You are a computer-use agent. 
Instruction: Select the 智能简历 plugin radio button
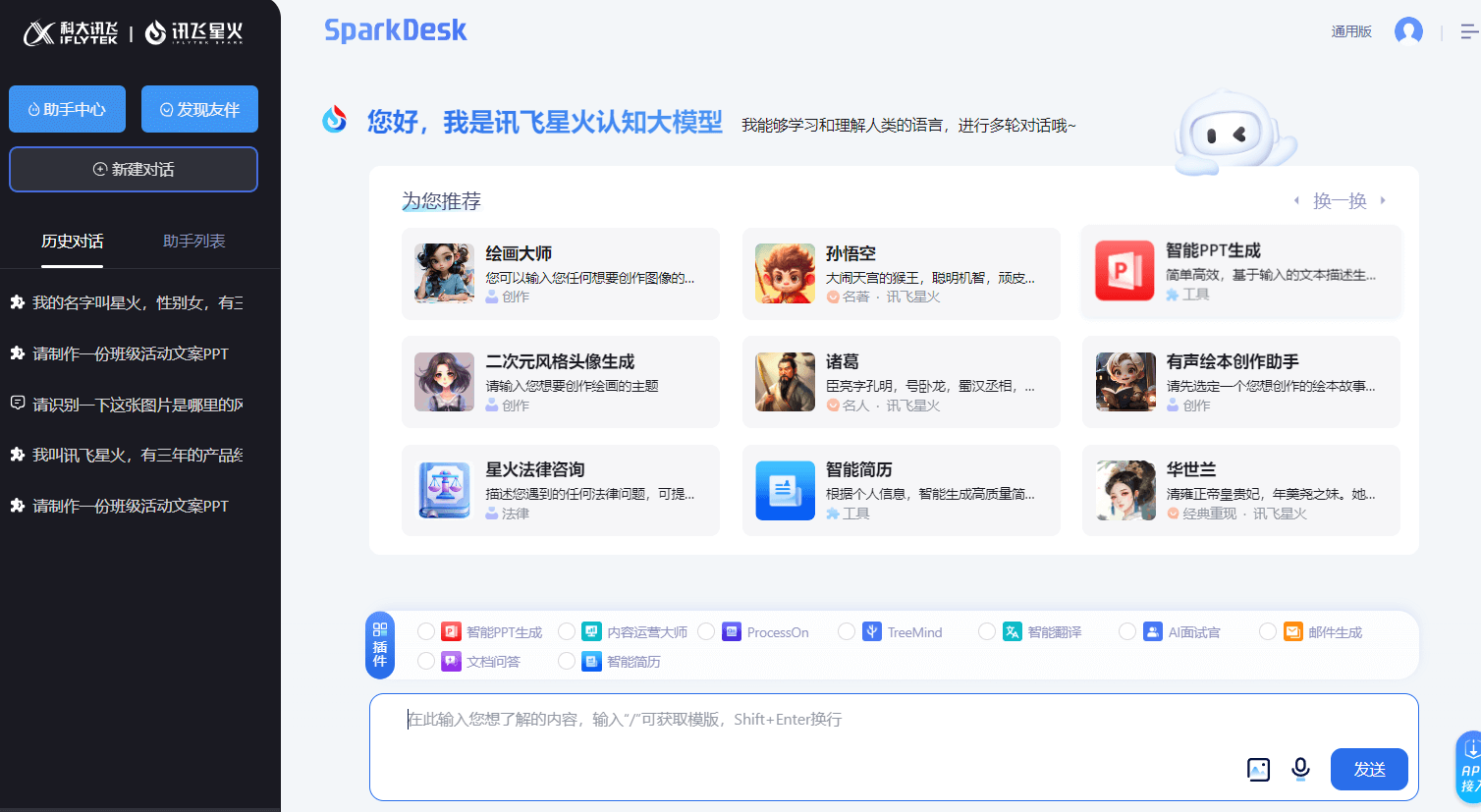[x=567, y=661]
